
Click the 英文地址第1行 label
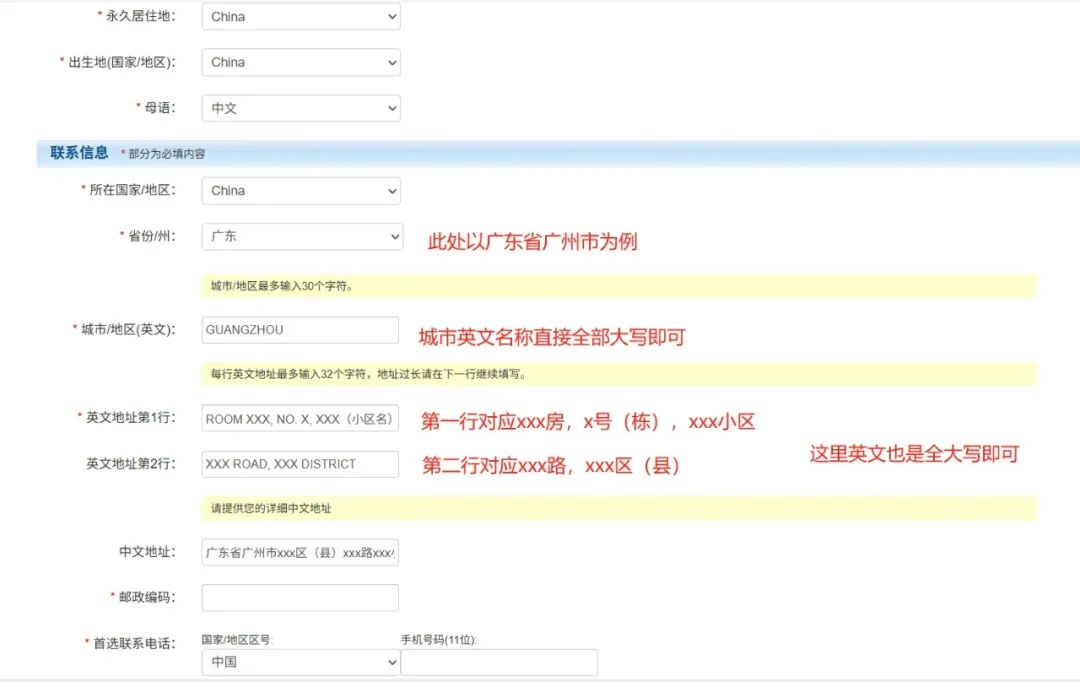coord(131,418)
